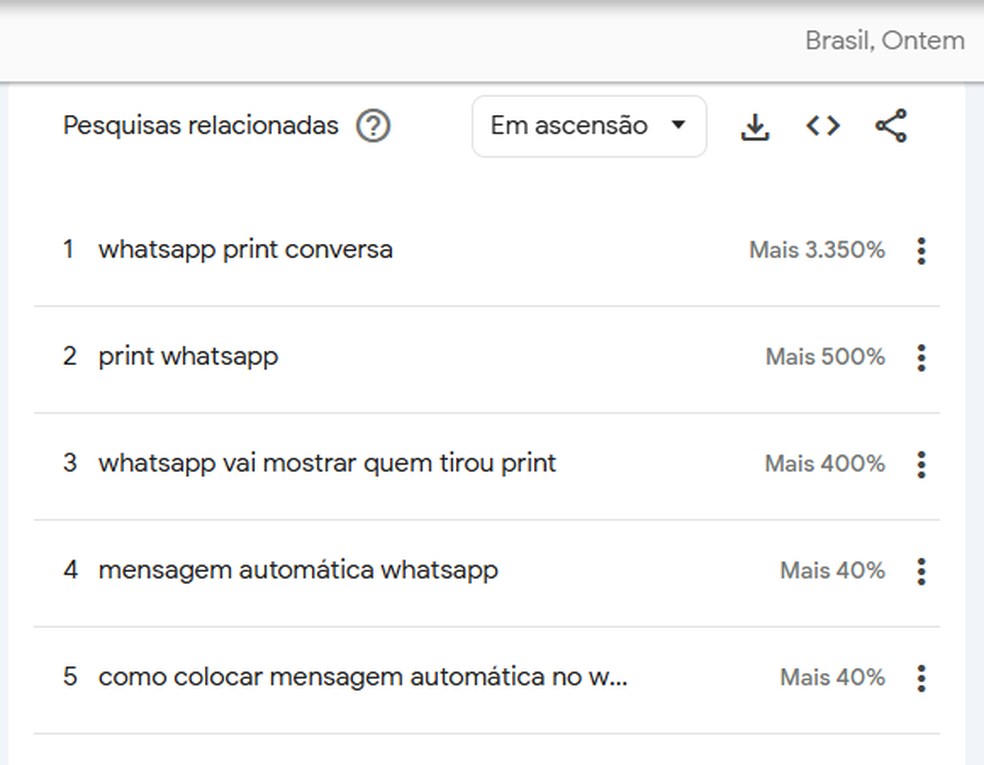Open the kebab menu for 'whatsapp print conversa'
The height and width of the screenshot is (765, 984).
[x=921, y=251]
